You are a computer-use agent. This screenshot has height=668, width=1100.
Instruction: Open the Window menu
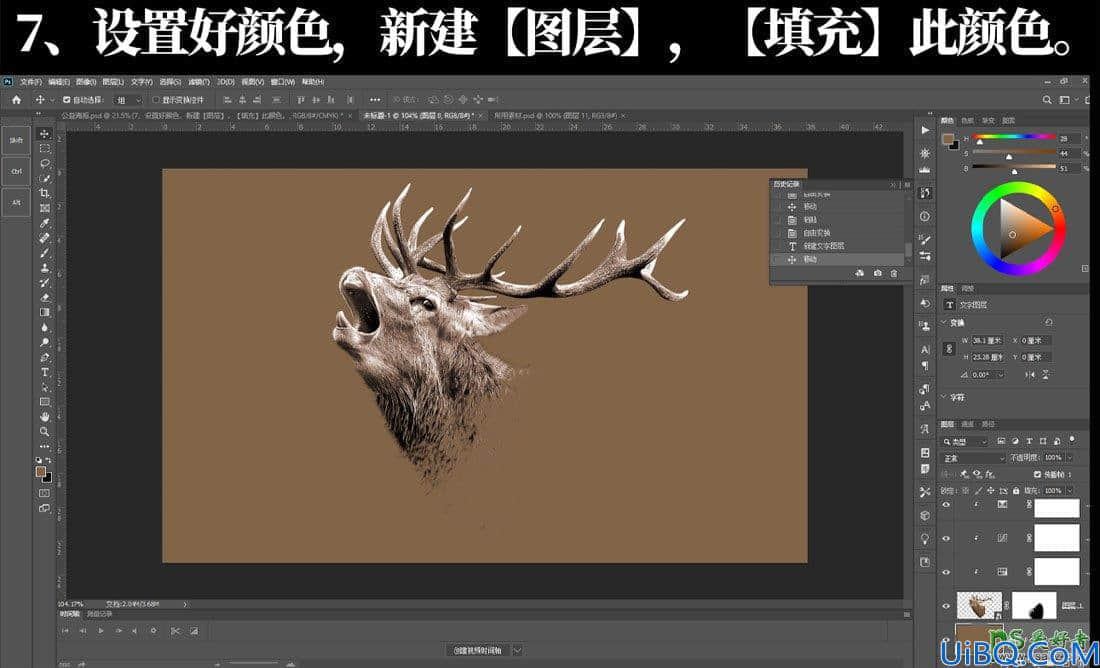pos(282,81)
